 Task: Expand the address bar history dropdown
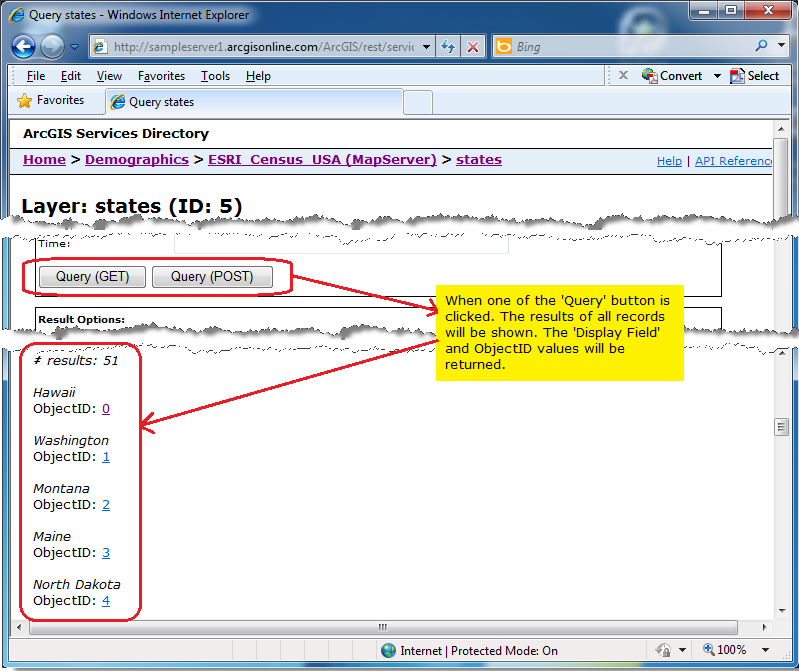(x=427, y=47)
